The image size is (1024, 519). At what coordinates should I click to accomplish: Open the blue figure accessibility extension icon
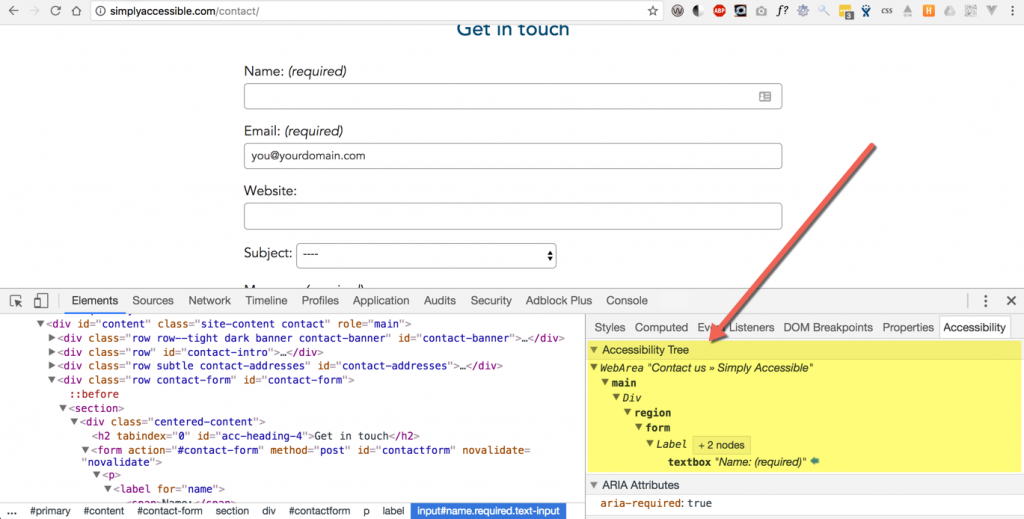[866, 11]
